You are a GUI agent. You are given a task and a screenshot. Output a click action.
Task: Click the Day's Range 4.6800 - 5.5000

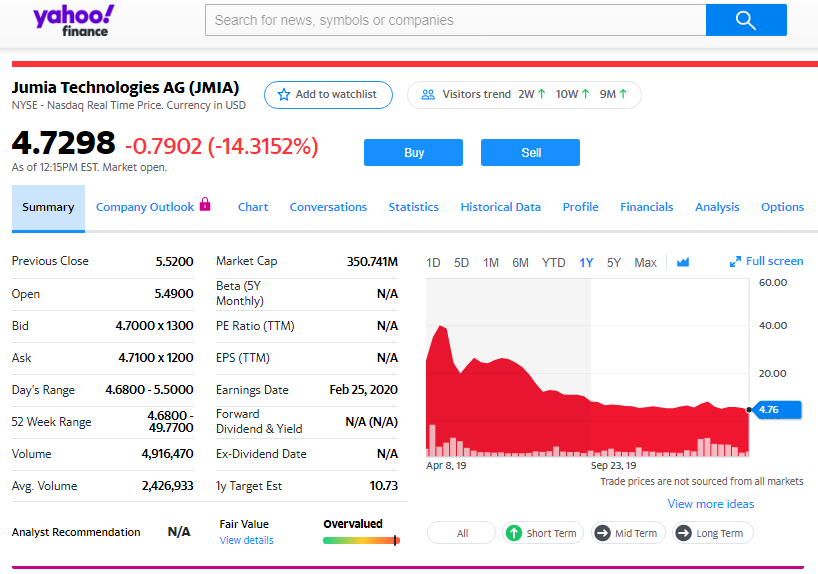click(149, 389)
